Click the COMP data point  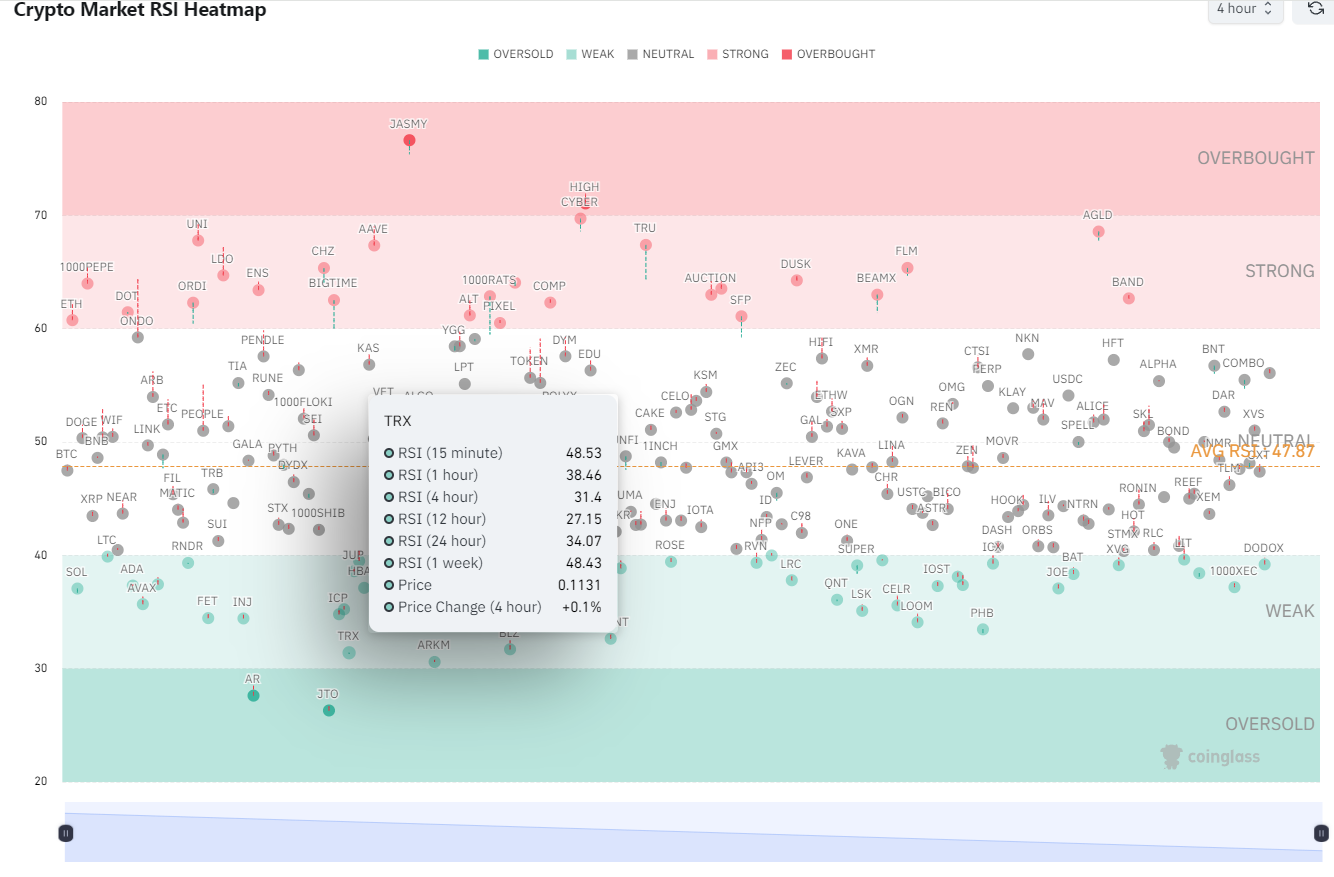click(x=550, y=303)
